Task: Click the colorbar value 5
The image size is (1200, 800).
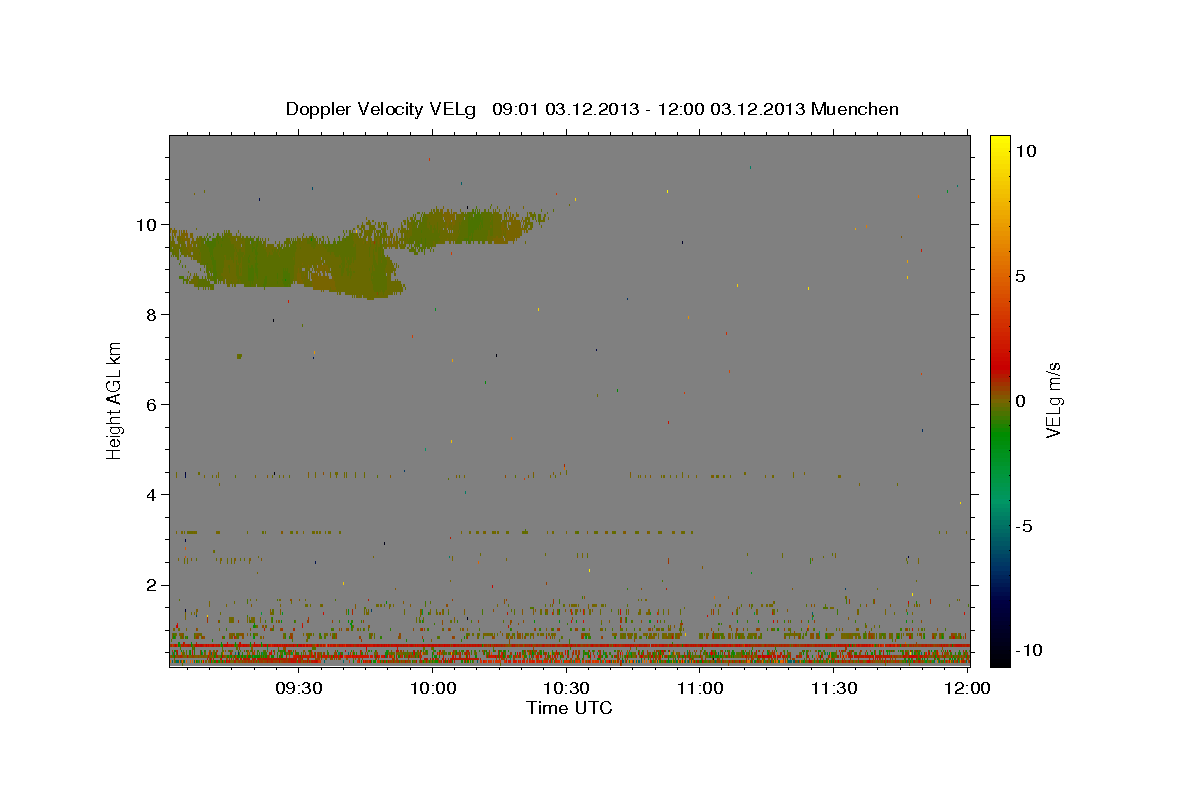Action: (x=1020, y=276)
